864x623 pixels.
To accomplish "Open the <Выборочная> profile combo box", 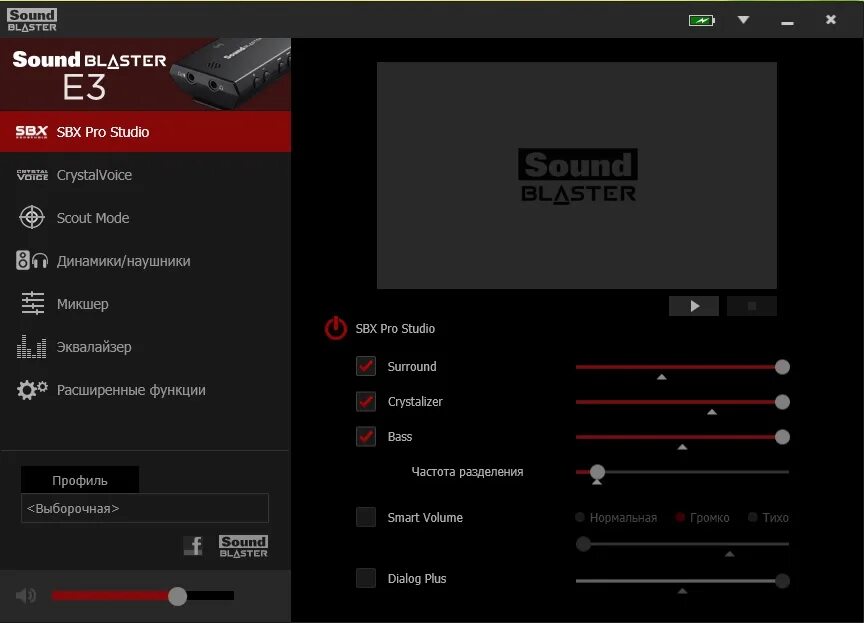I will coord(145,508).
